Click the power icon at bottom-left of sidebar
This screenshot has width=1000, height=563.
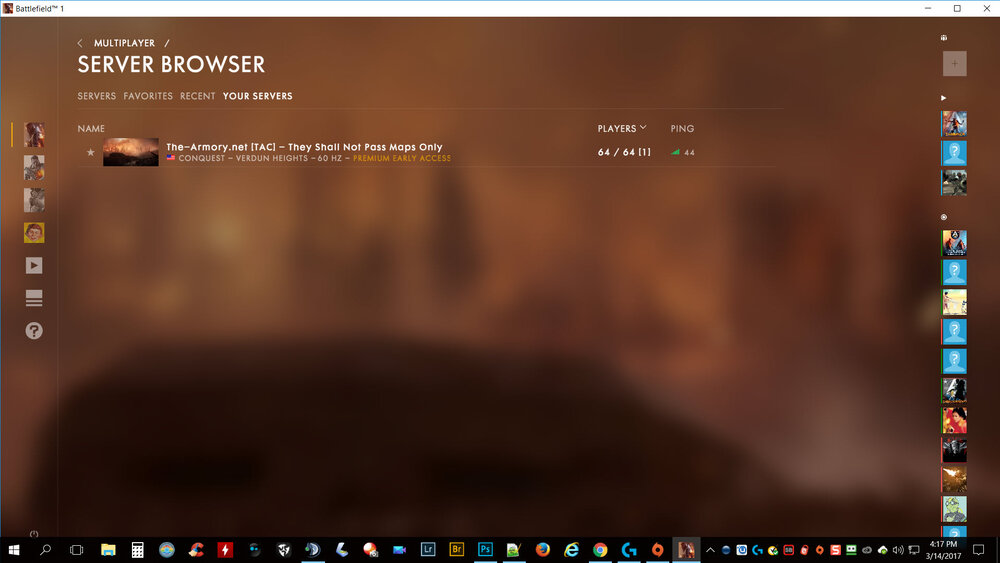pyautogui.click(x=34, y=533)
